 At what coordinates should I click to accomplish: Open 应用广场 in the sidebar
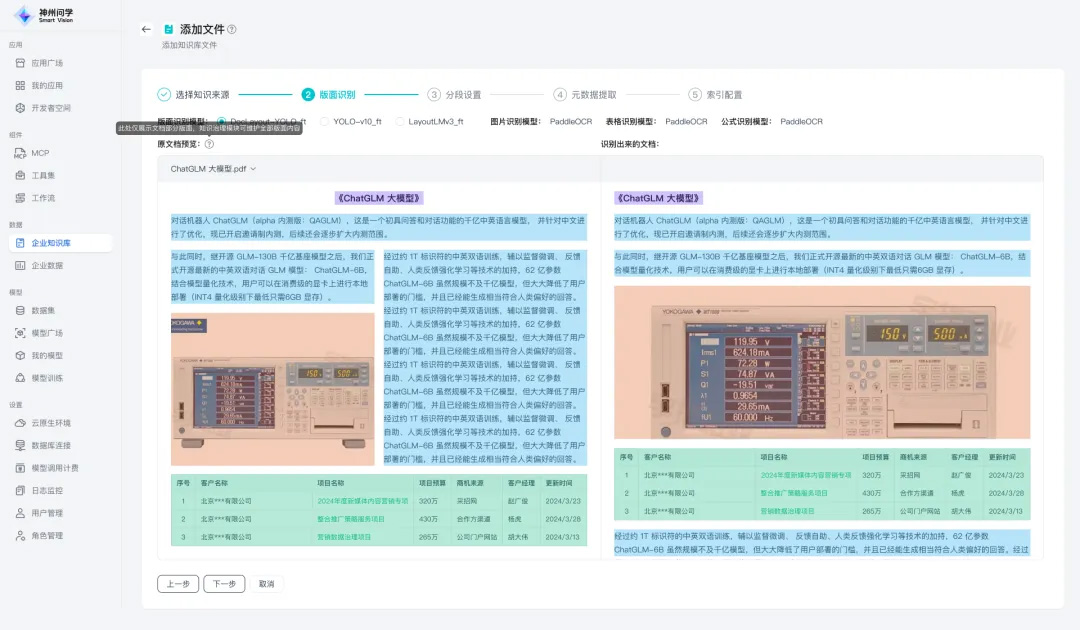(46, 63)
